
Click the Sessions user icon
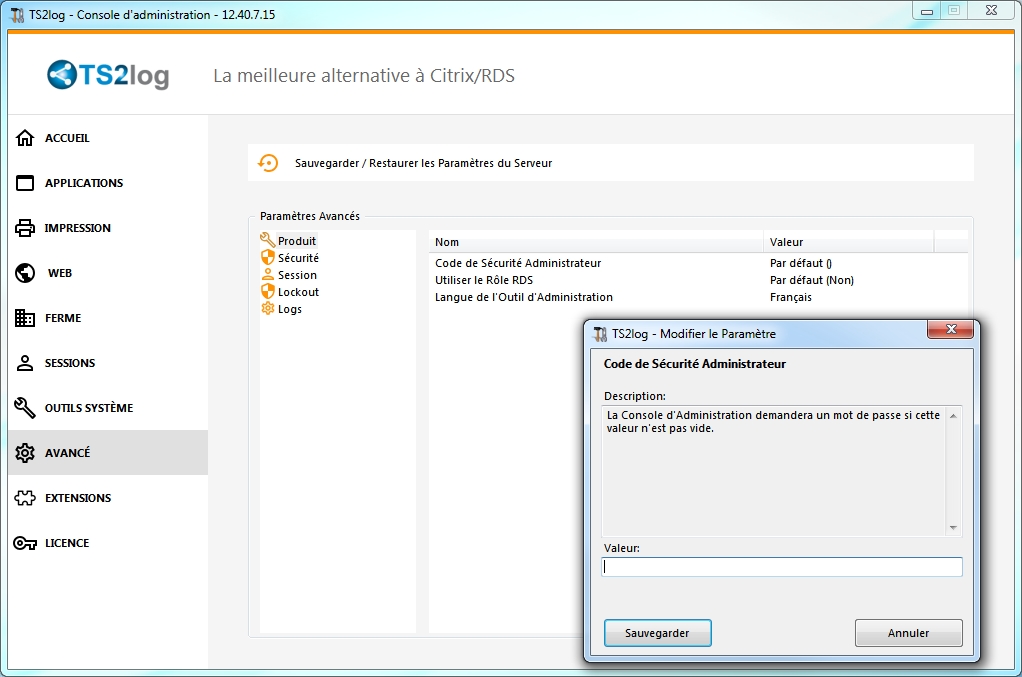[x=25, y=363]
